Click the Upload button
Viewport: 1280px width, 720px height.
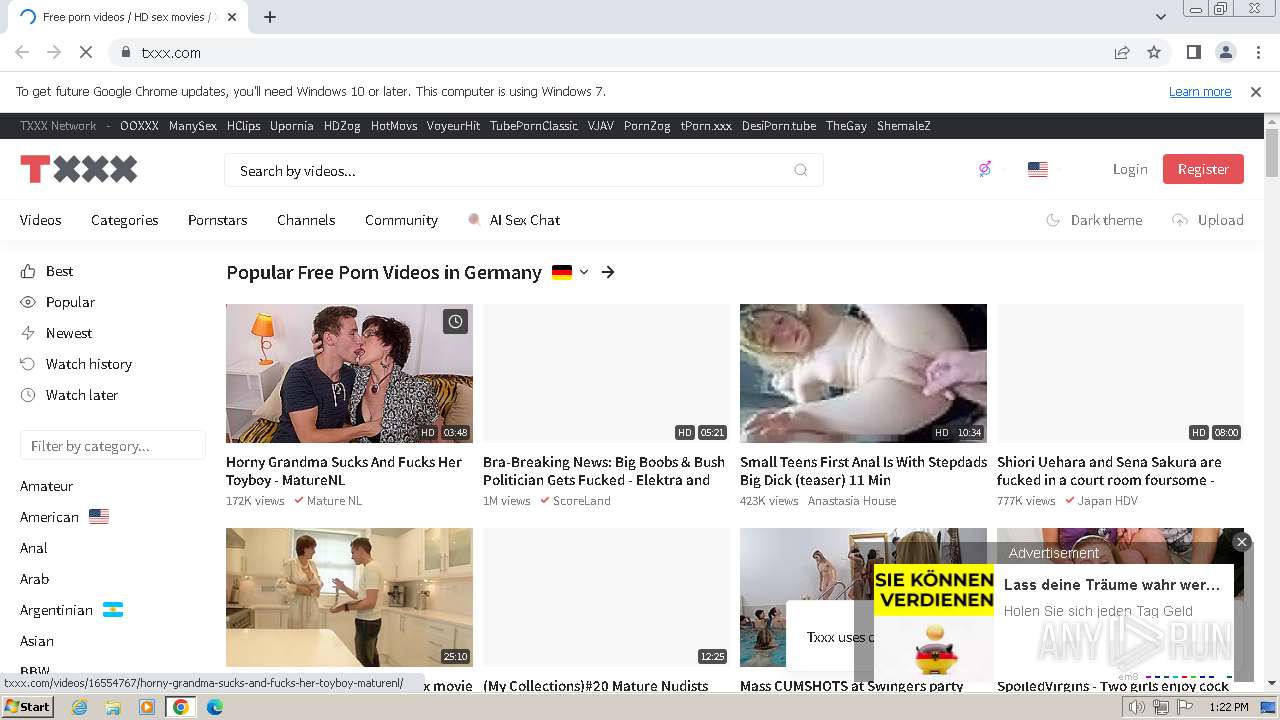pyautogui.click(x=1208, y=220)
